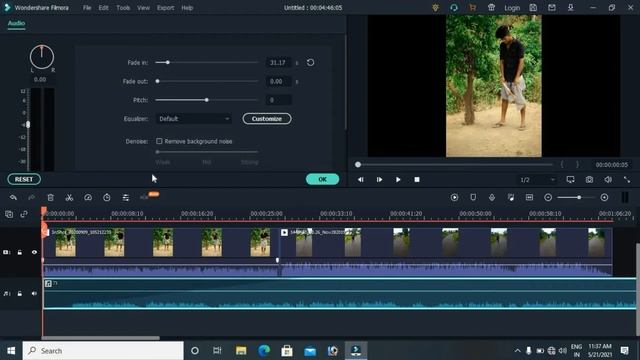Image resolution: width=640 pixels, height=360 pixels.
Task: Open the shopping cart icon
Action: (x=472, y=8)
